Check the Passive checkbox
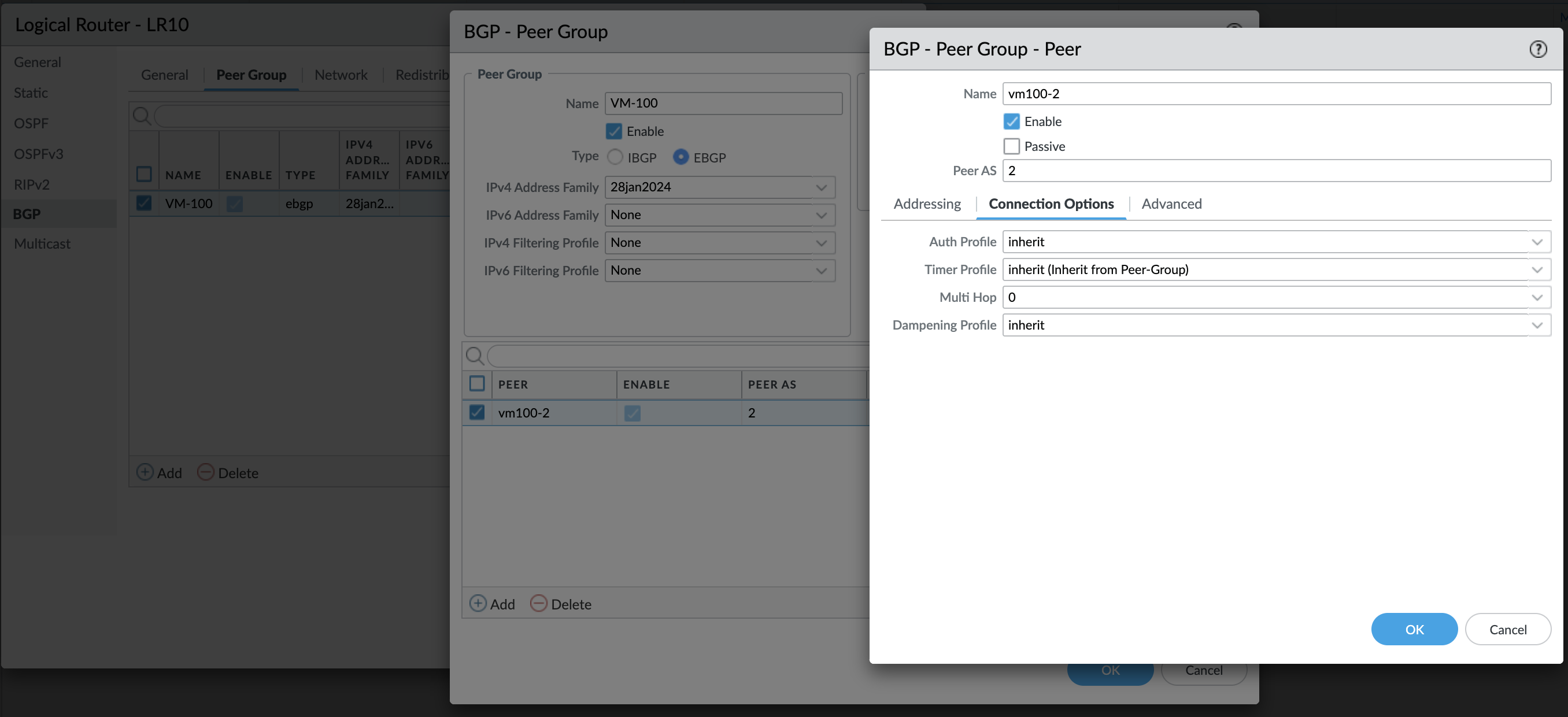The width and height of the screenshot is (1568, 717). point(1011,146)
